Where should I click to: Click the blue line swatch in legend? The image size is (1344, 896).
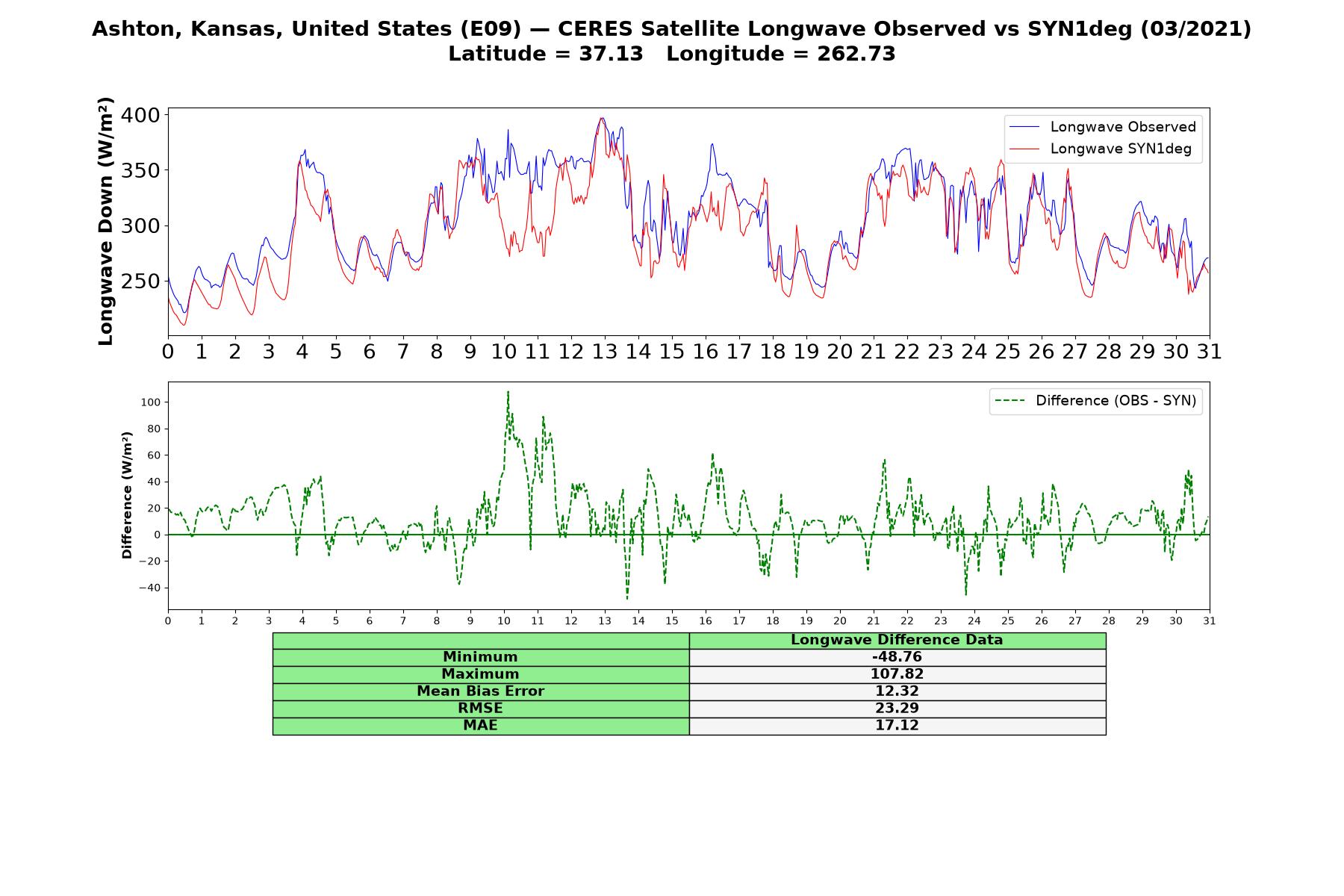[1024, 128]
